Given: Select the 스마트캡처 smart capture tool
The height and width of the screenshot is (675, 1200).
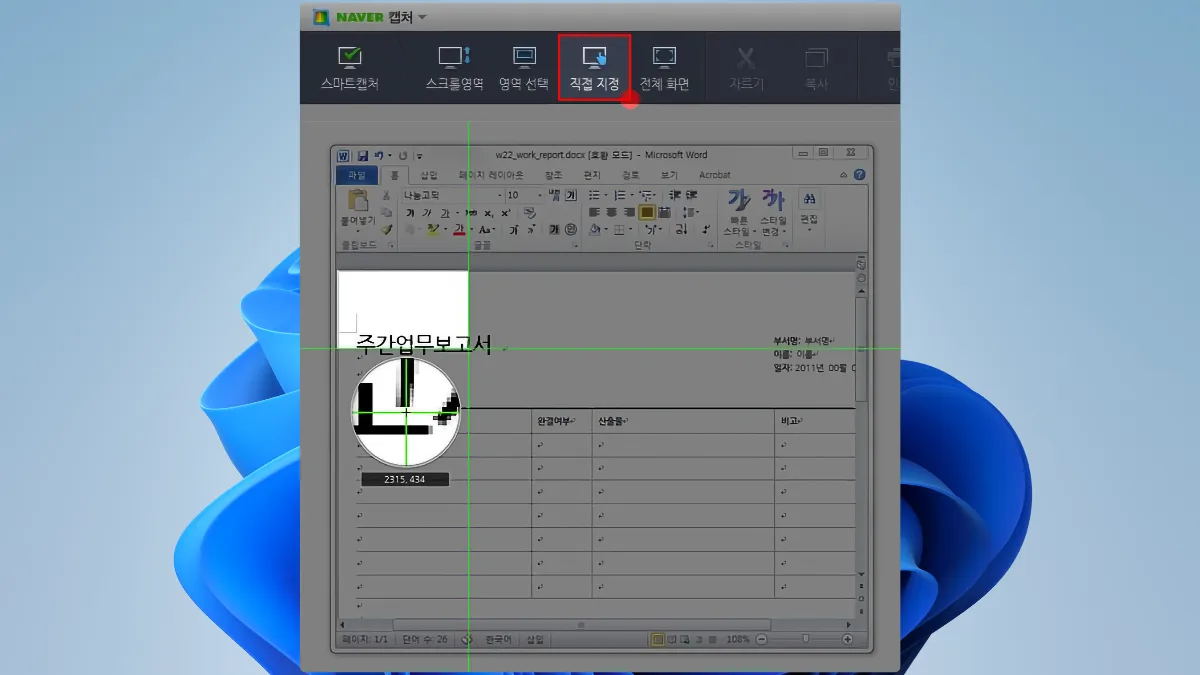Looking at the screenshot, I should pos(349,65).
